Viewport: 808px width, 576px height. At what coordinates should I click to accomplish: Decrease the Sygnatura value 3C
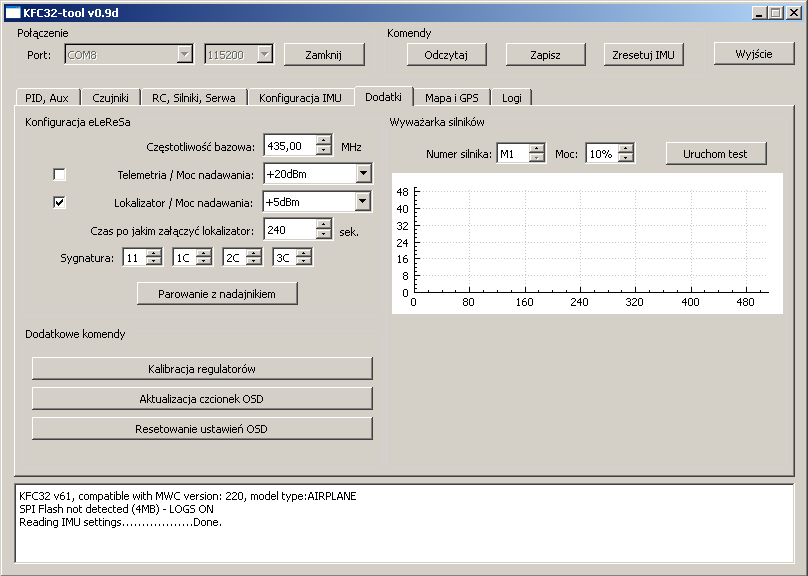tap(304, 262)
